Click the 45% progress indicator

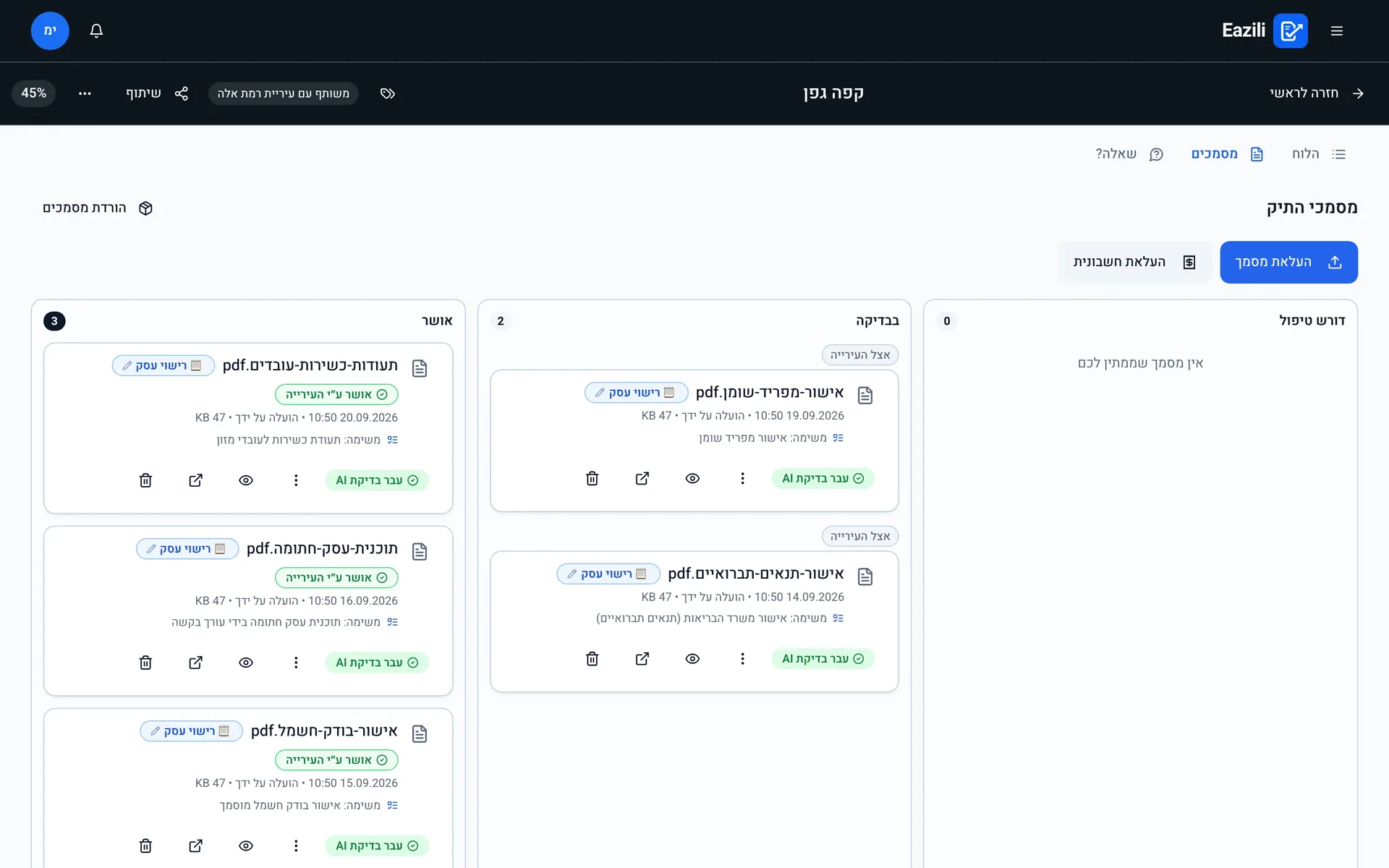(x=34, y=93)
